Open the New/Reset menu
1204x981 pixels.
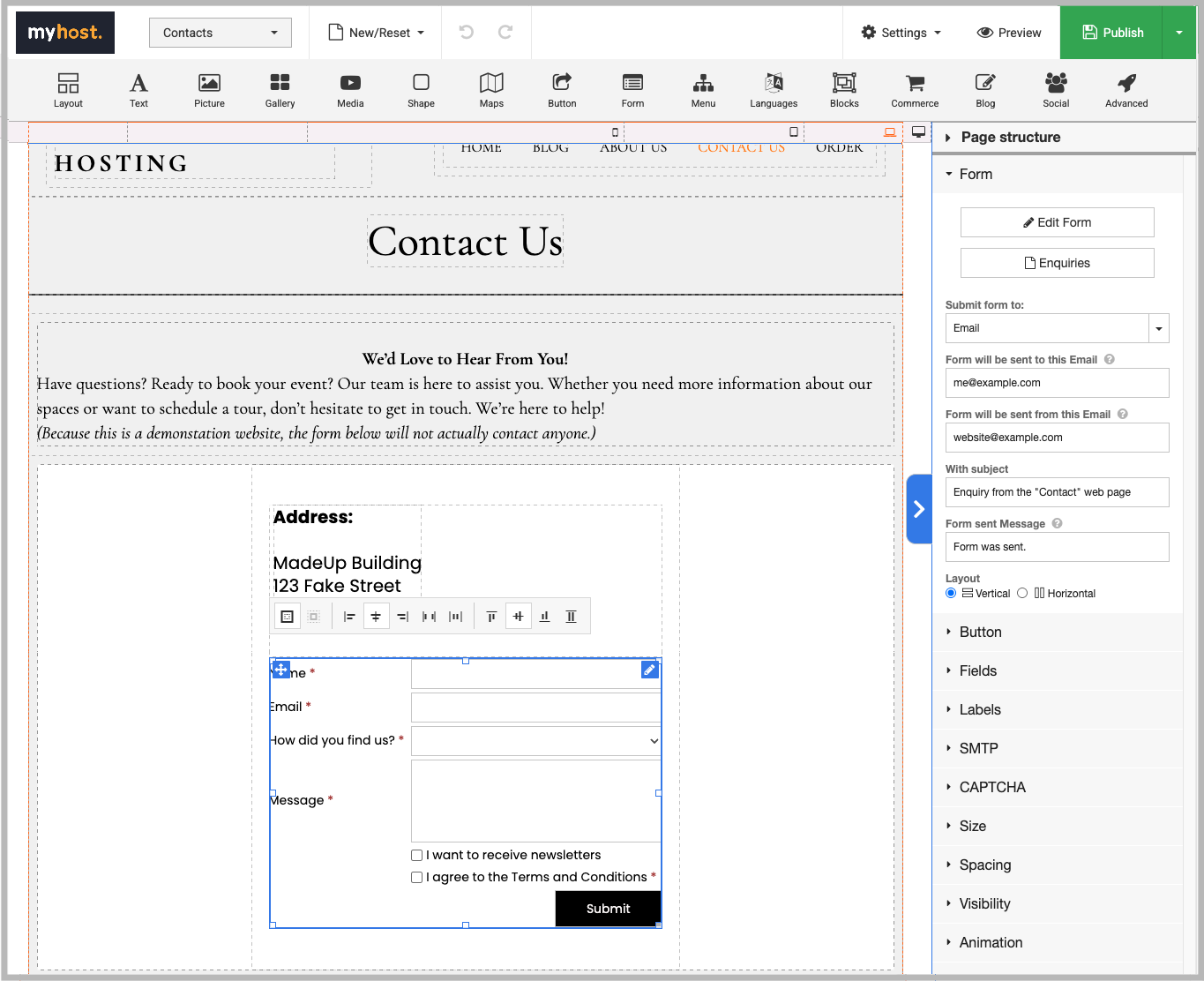pyautogui.click(x=377, y=33)
